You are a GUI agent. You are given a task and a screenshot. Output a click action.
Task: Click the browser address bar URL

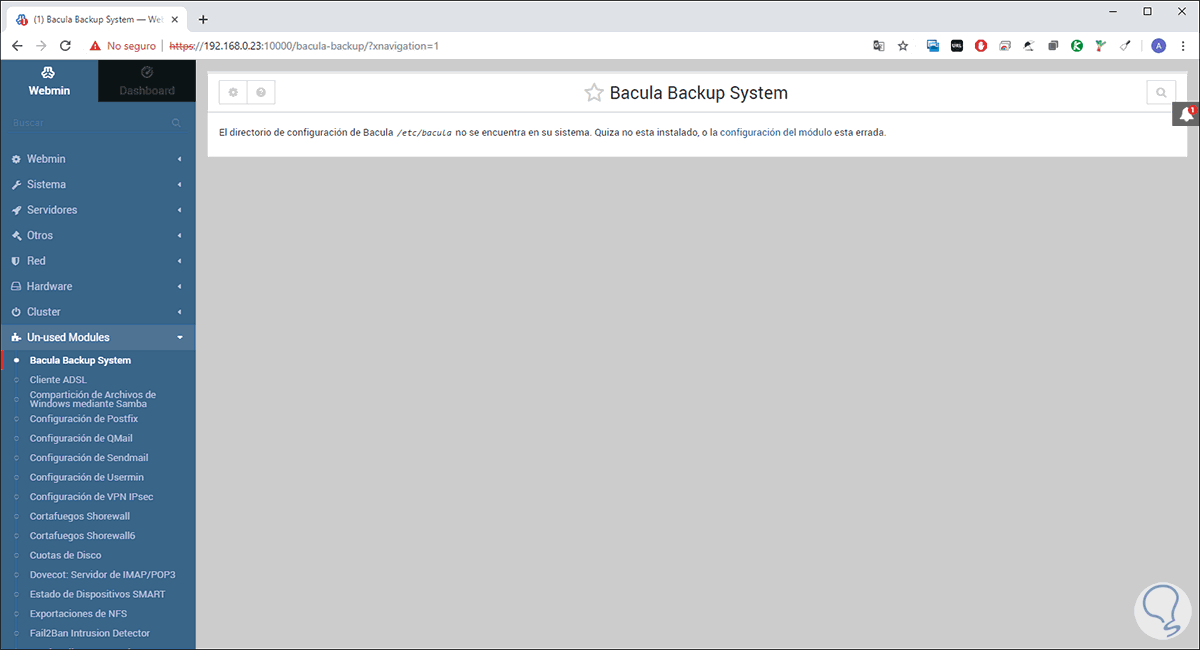(x=304, y=46)
